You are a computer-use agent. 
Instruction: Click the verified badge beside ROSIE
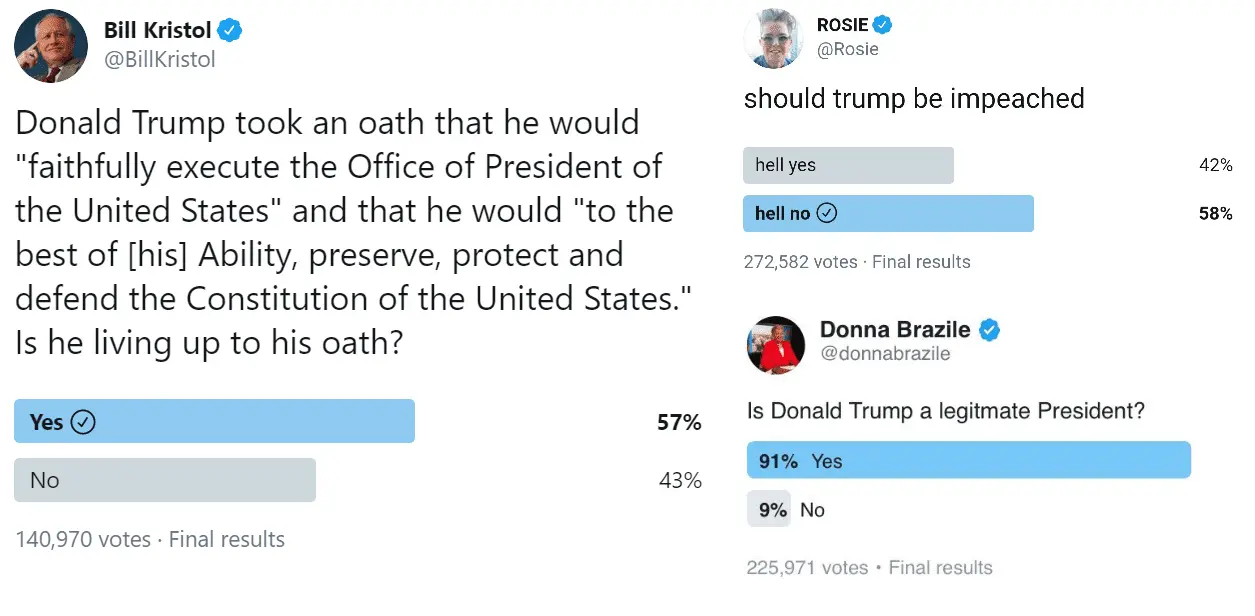point(883,25)
